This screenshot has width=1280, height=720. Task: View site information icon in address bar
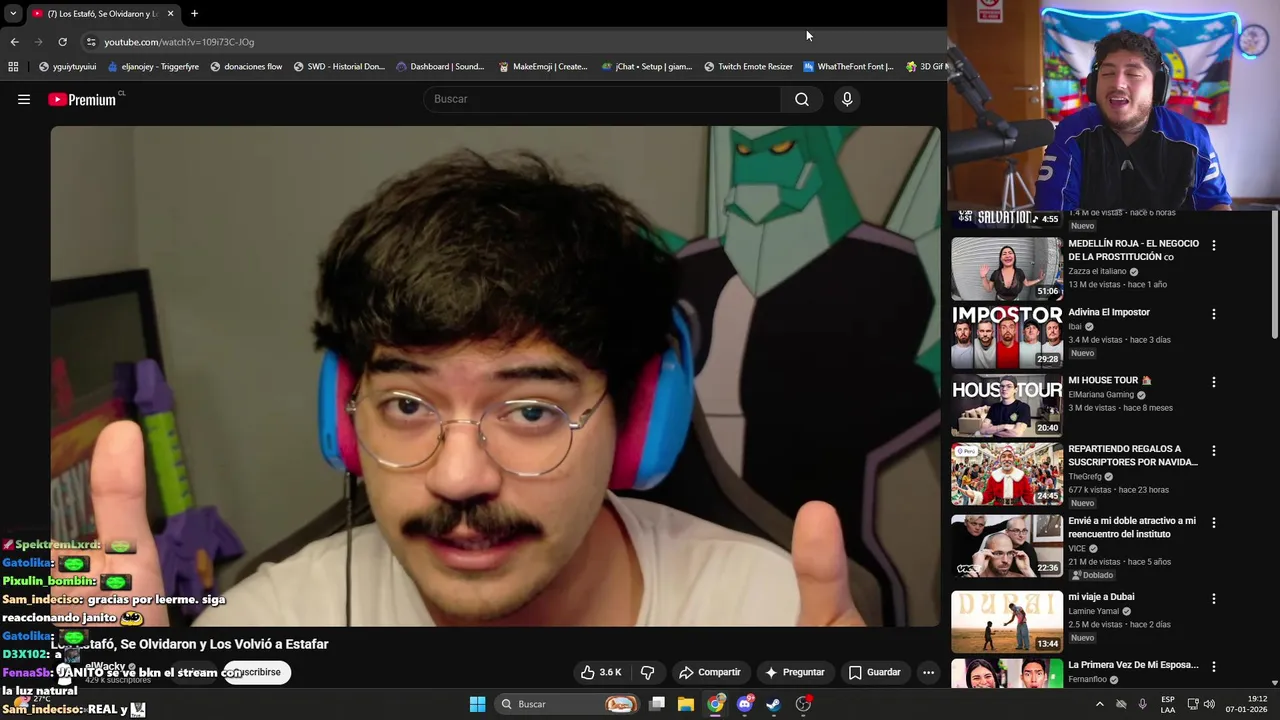coord(91,42)
